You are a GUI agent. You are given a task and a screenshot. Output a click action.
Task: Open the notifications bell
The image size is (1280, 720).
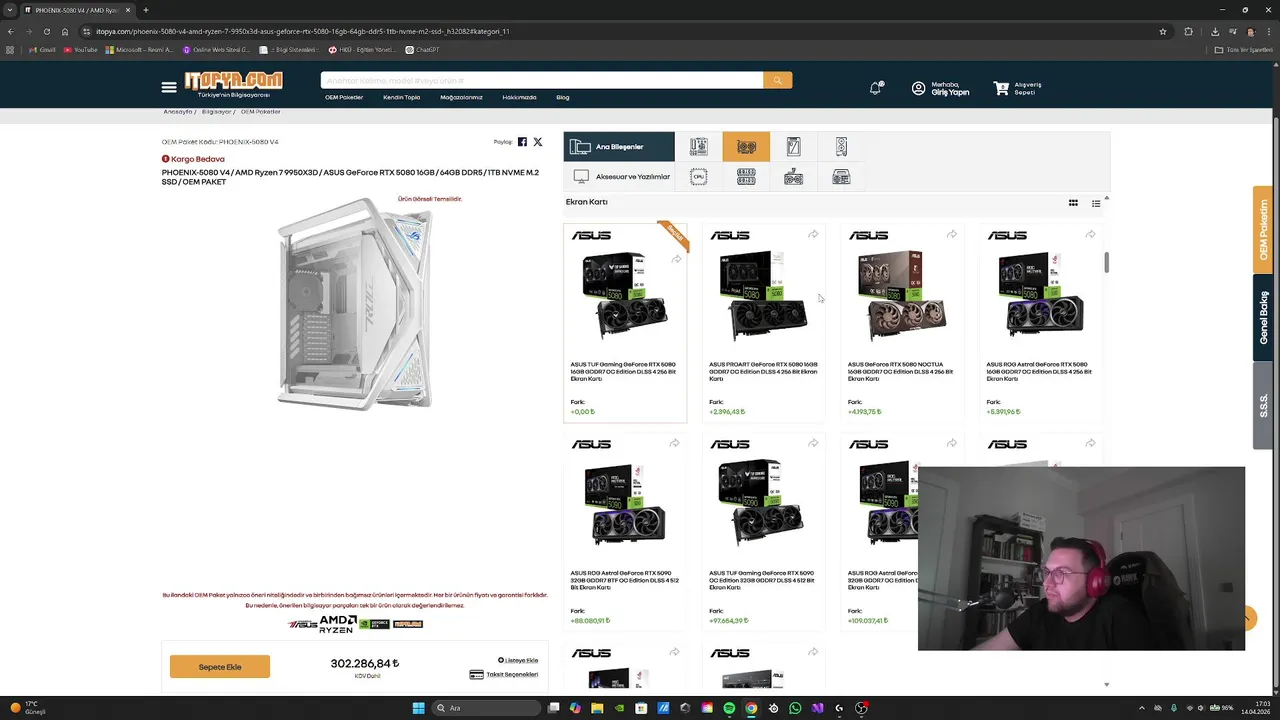coord(876,88)
